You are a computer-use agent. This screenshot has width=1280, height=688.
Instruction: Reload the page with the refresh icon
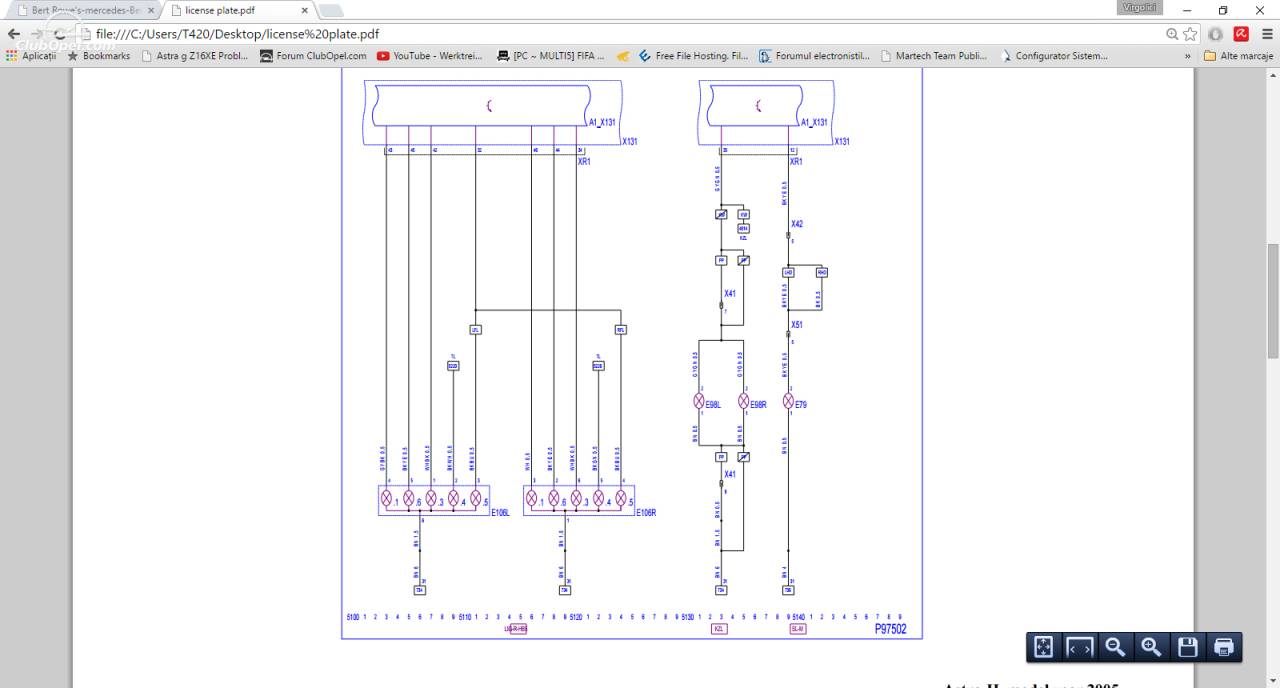coord(61,34)
